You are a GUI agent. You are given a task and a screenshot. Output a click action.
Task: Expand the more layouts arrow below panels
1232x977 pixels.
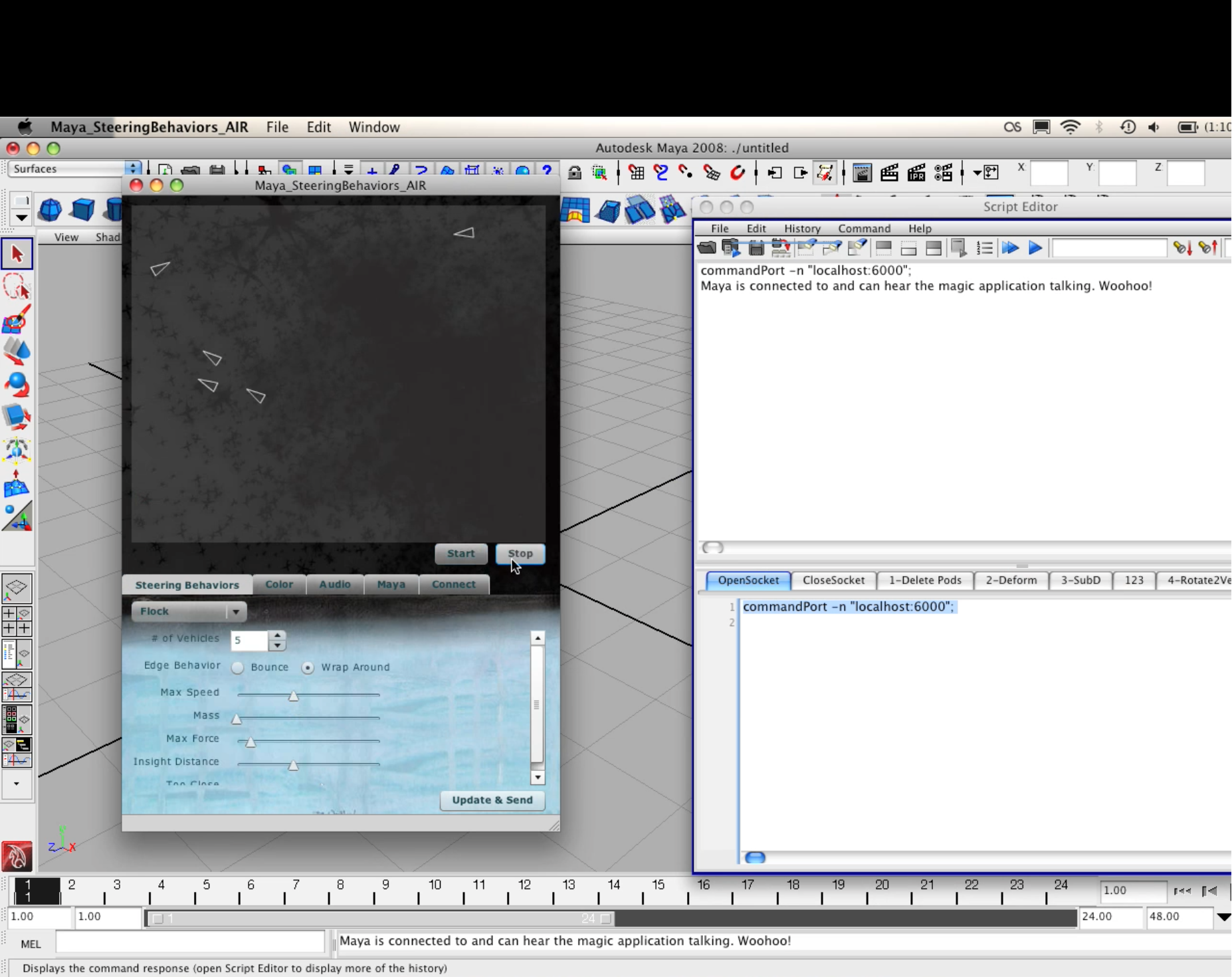17,784
